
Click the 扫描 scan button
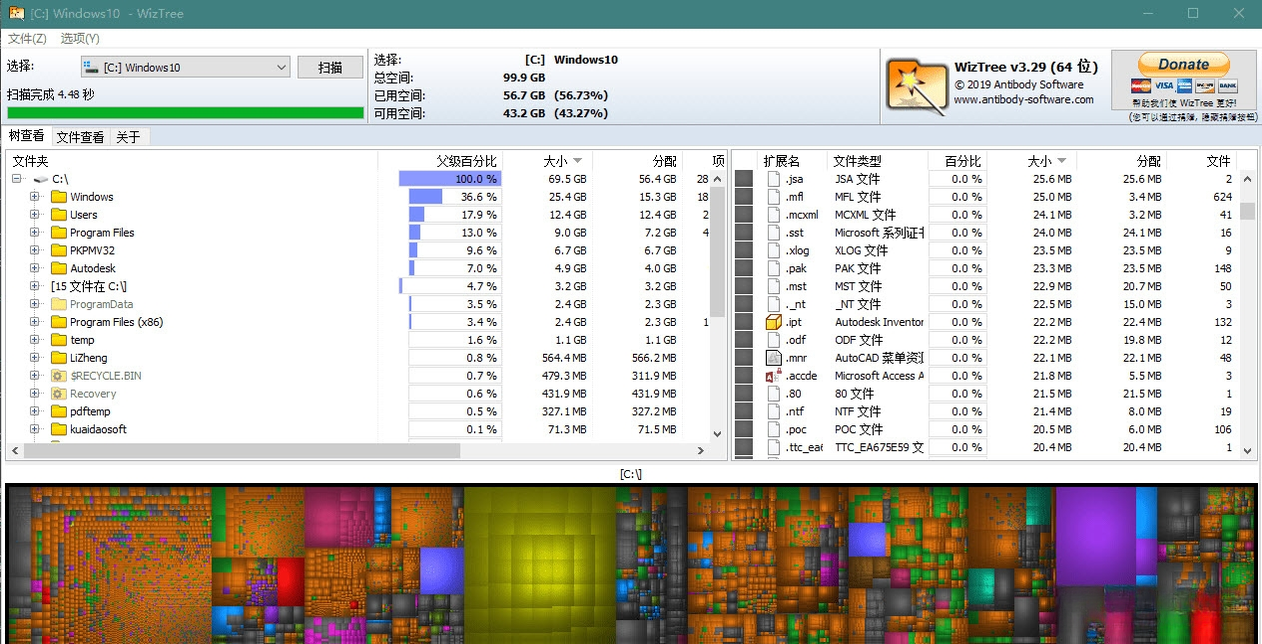(330, 67)
